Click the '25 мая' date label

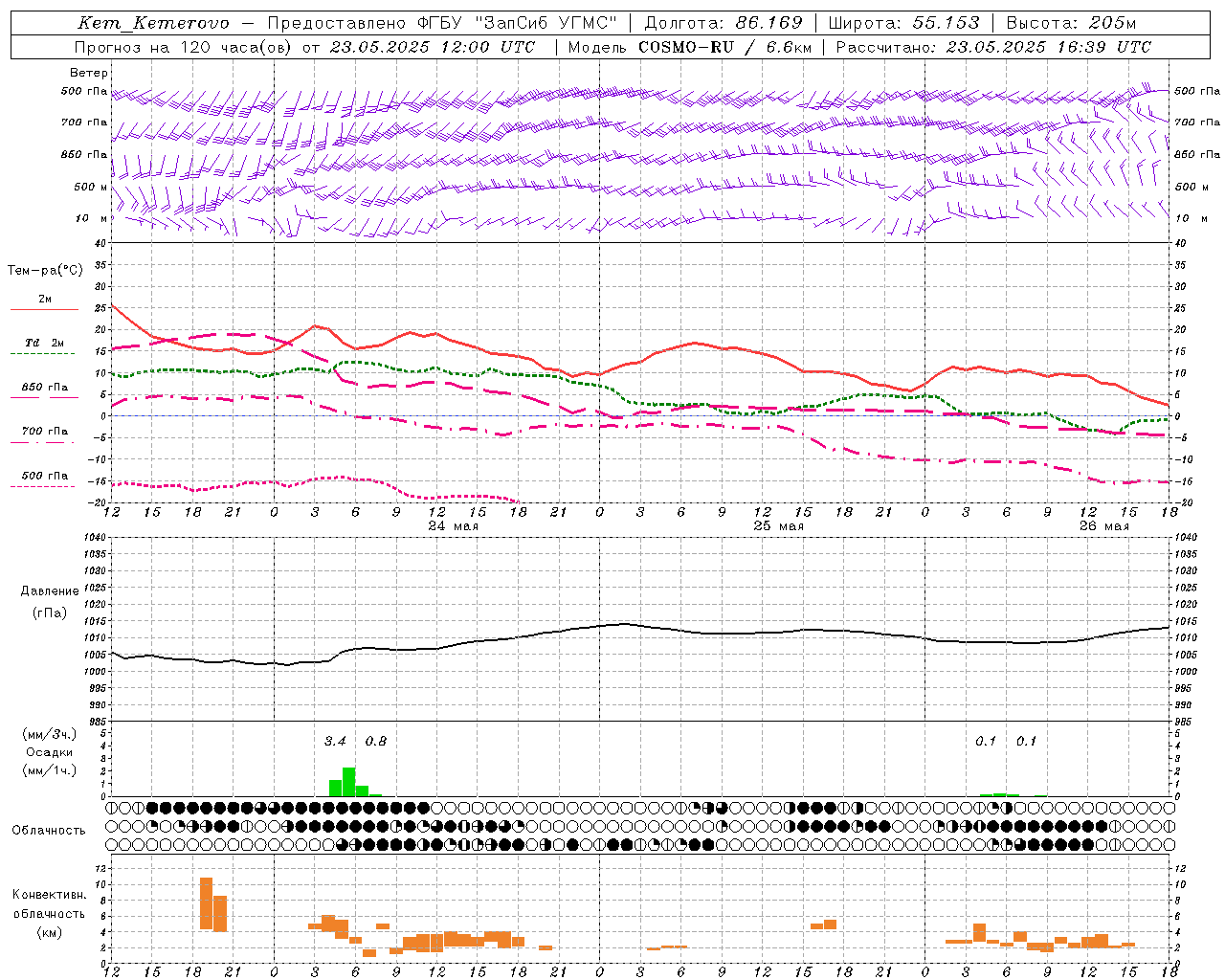779,526
